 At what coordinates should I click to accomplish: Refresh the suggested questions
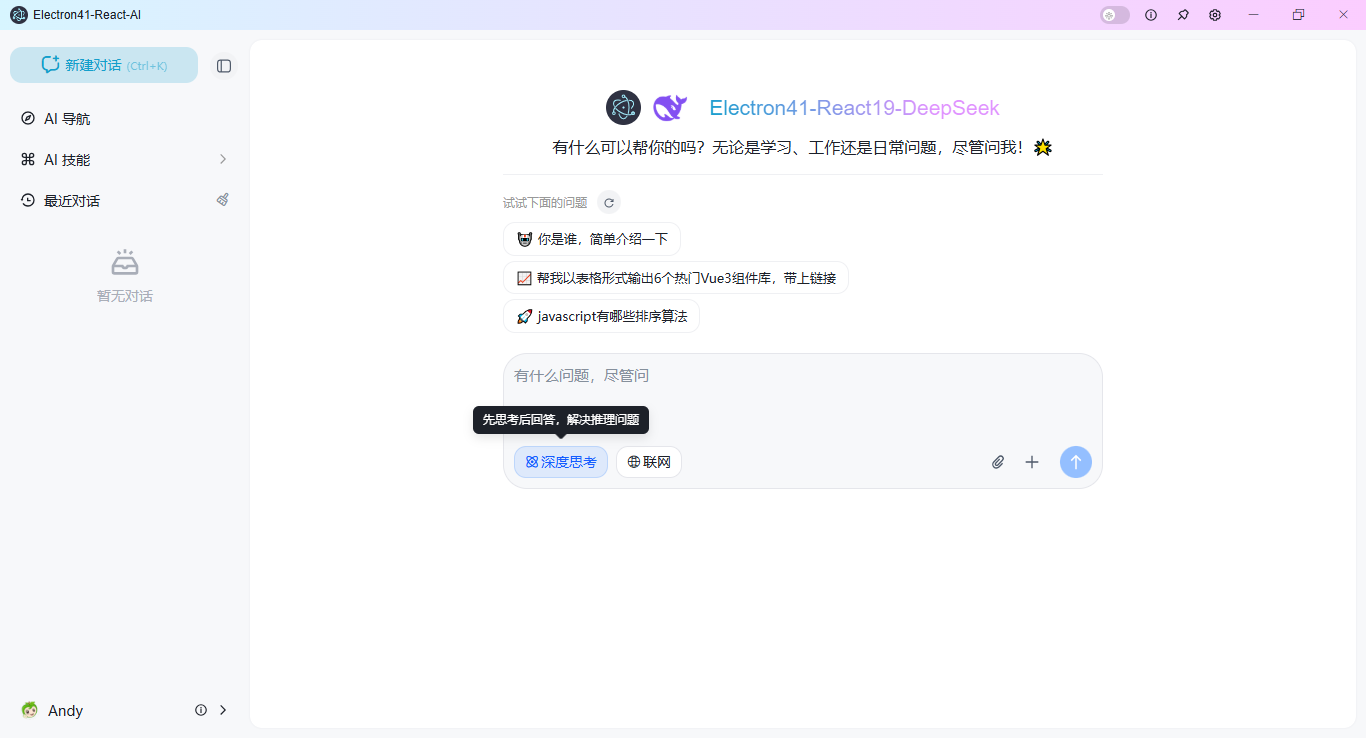609,203
